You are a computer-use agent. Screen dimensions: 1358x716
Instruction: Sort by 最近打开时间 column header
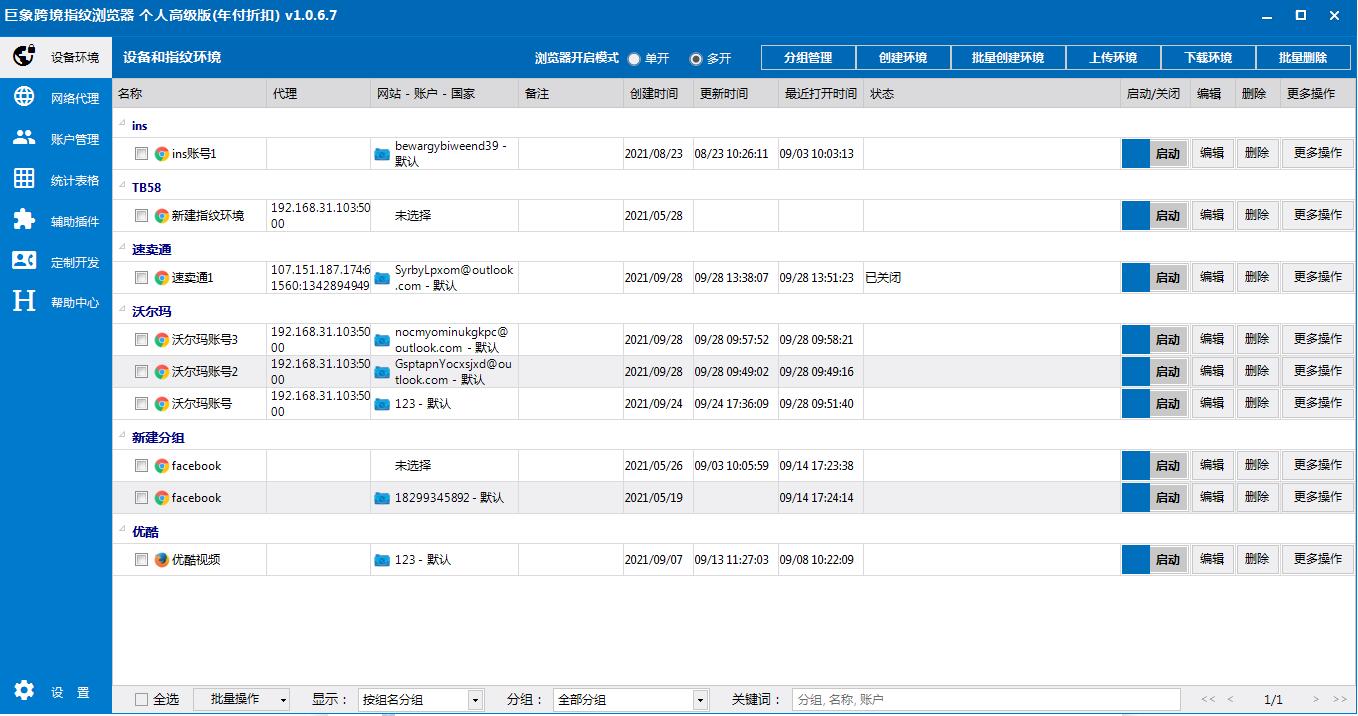(820, 94)
